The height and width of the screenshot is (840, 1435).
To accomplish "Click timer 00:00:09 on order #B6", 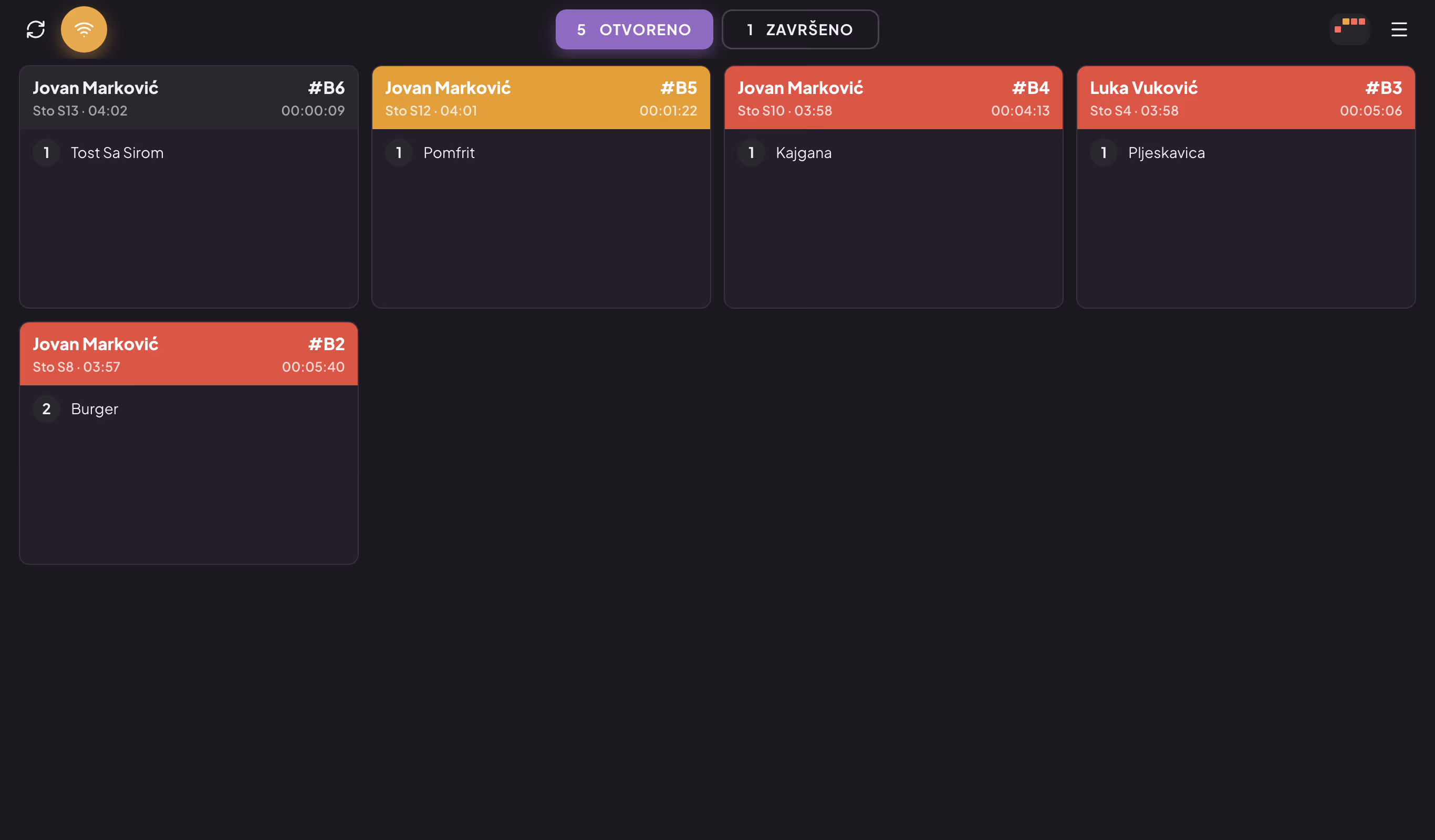I will 313,111.
